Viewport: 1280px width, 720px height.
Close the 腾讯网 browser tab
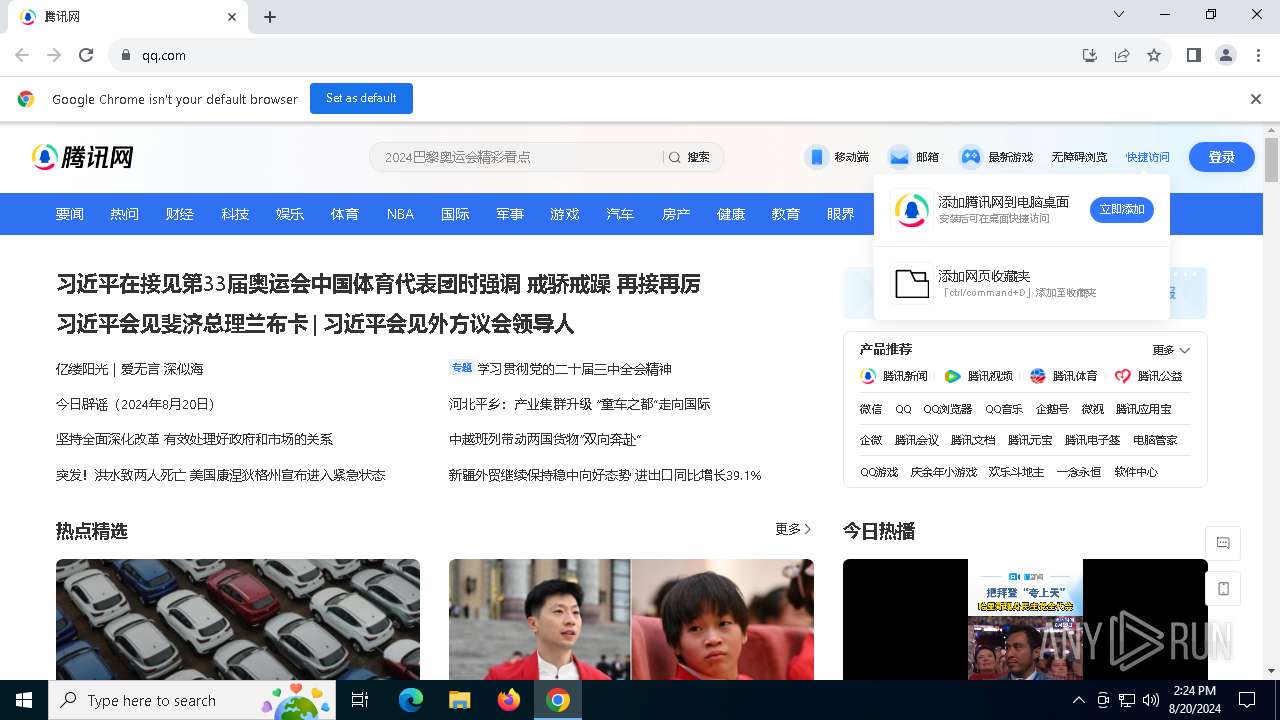232,17
